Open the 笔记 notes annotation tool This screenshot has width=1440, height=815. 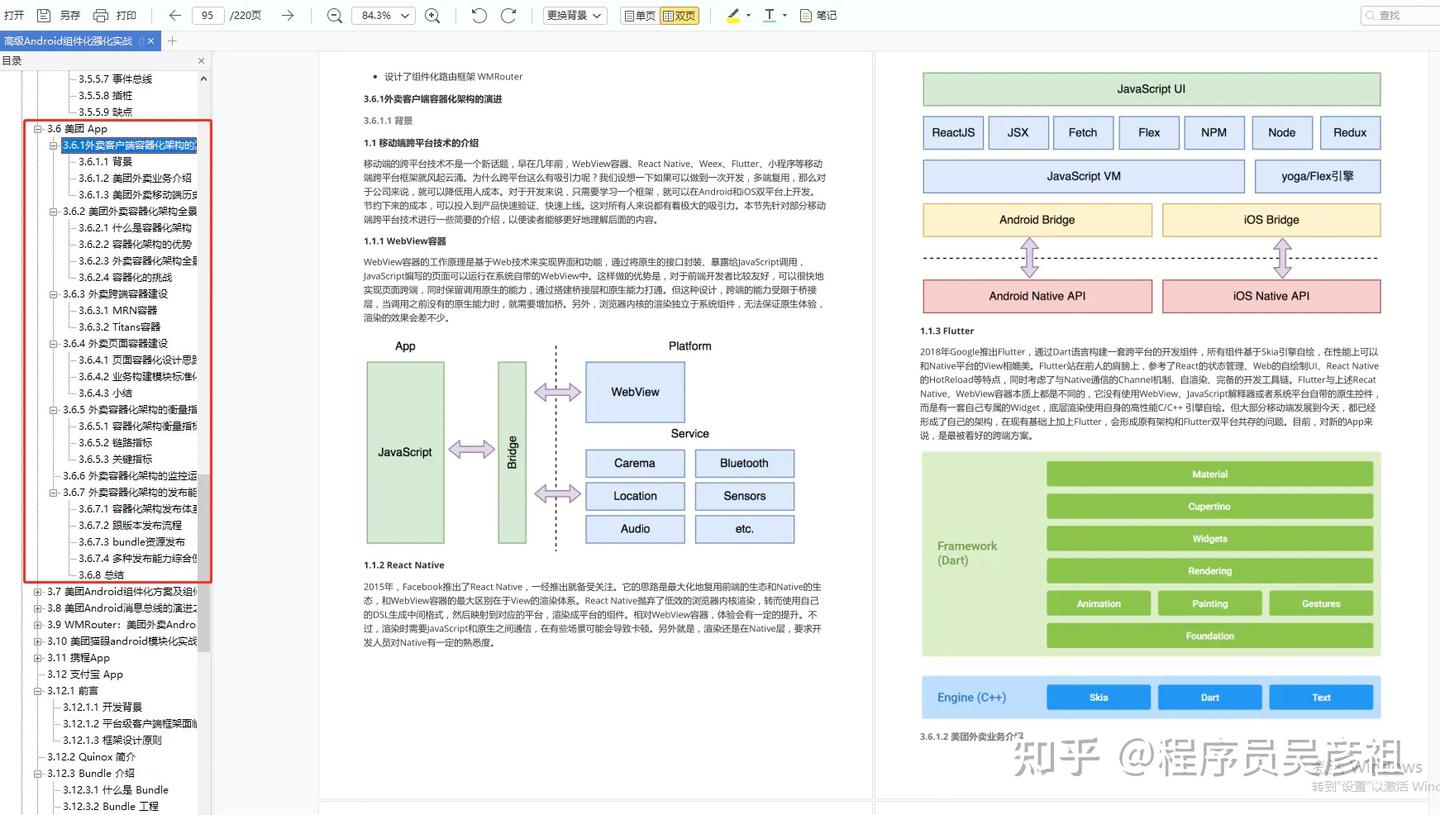point(817,15)
